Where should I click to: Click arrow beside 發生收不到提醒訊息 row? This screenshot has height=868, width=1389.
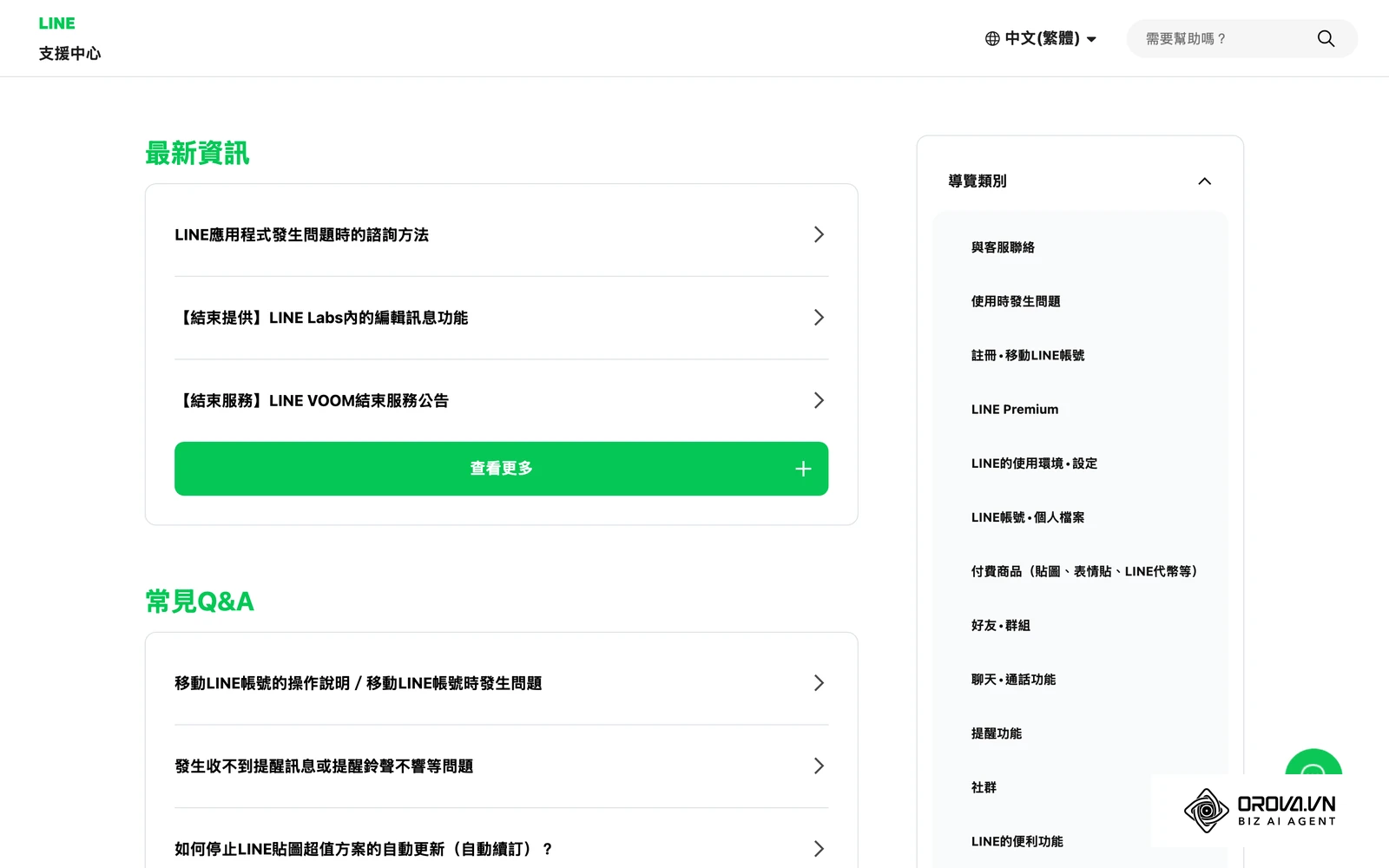pyautogui.click(x=819, y=766)
